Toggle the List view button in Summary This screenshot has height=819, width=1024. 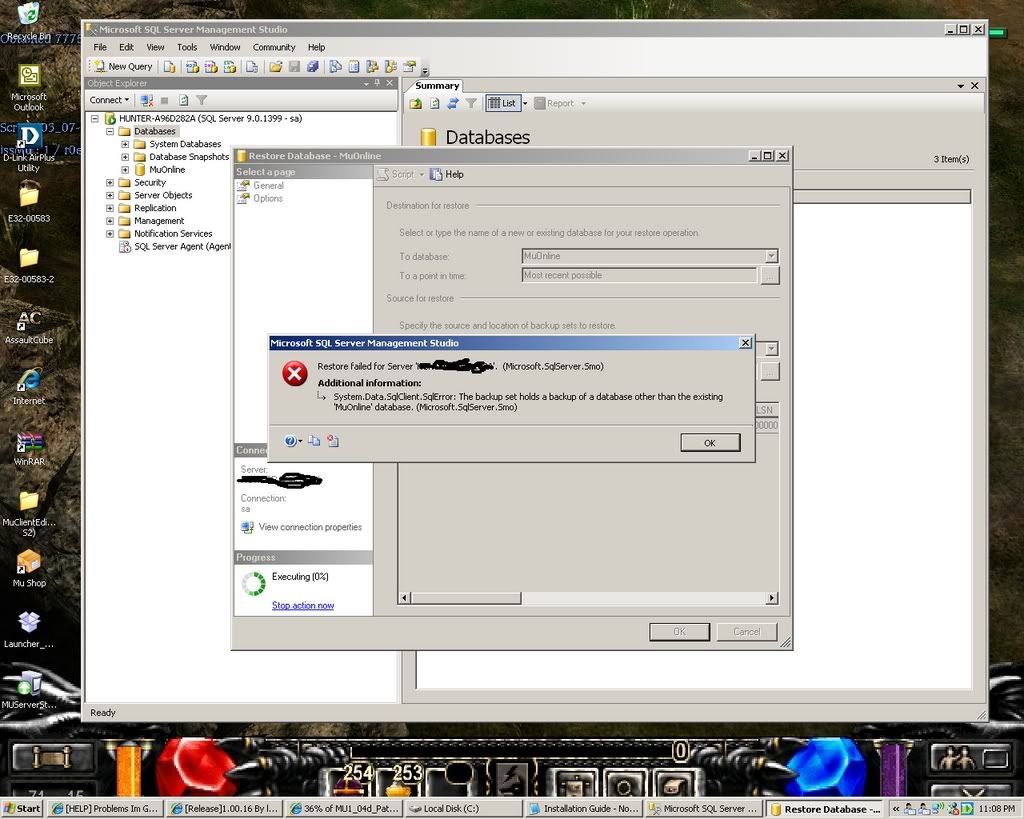pyautogui.click(x=502, y=103)
